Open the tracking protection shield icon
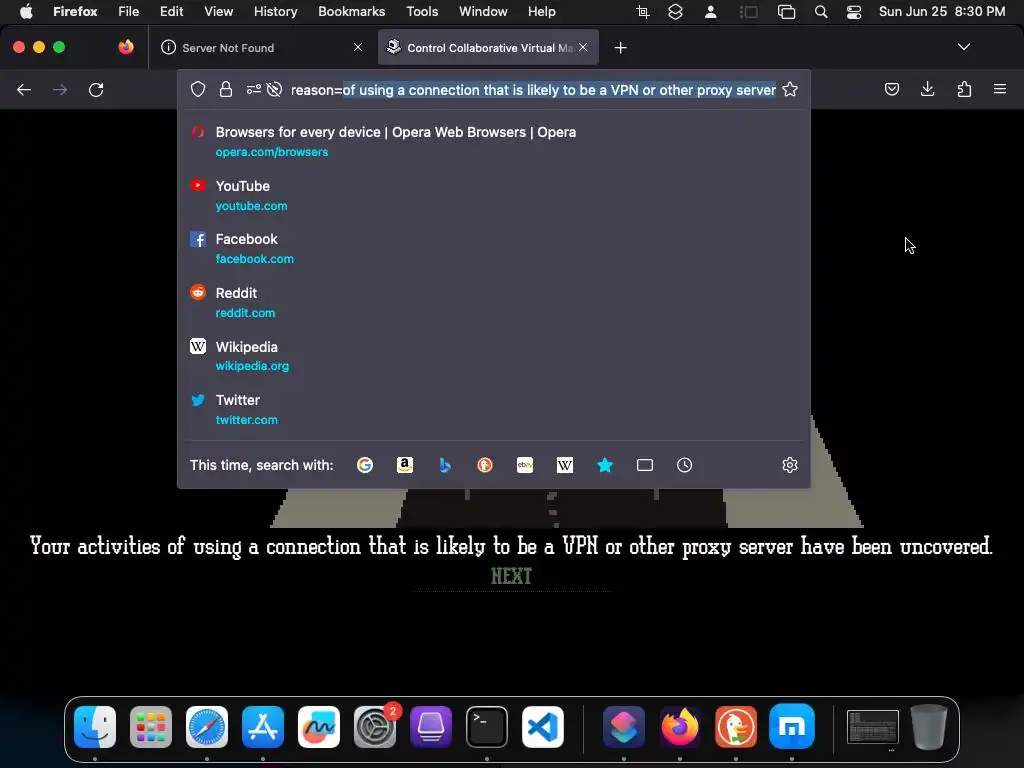Image resolution: width=1024 pixels, height=768 pixels. (x=198, y=89)
